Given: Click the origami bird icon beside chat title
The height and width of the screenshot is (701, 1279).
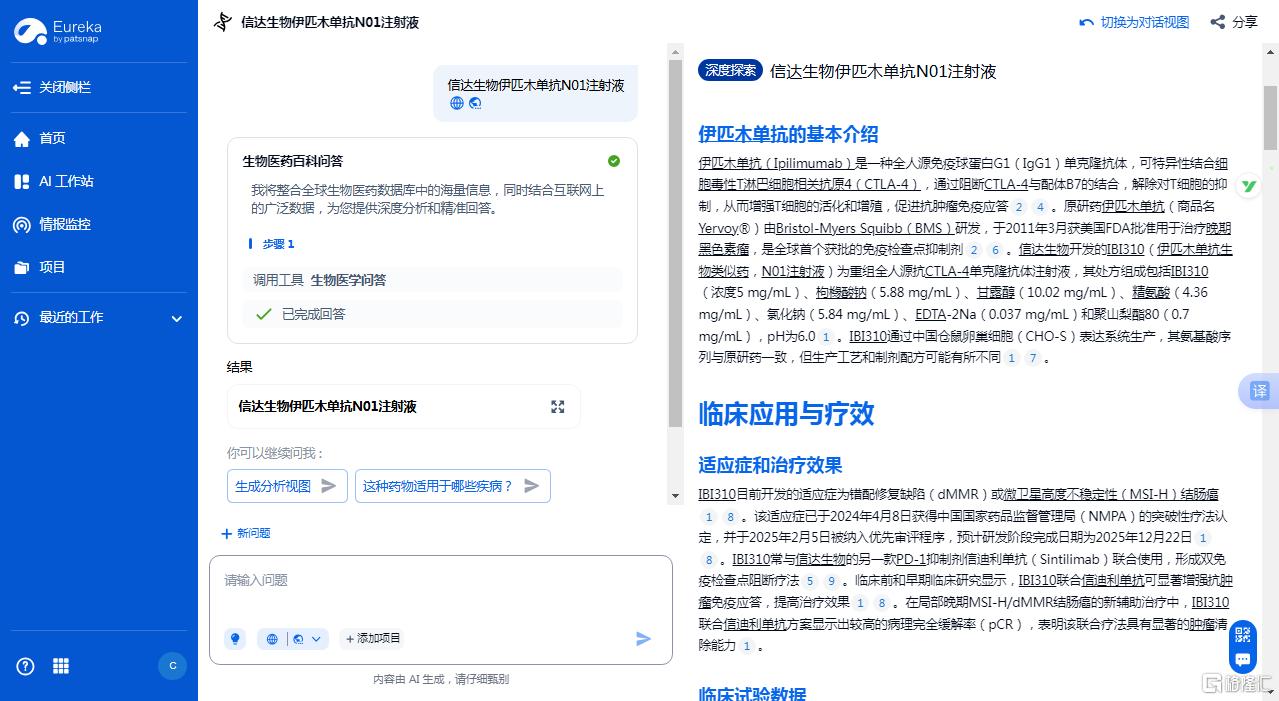Looking at the screenshot, I should [223, 22].
